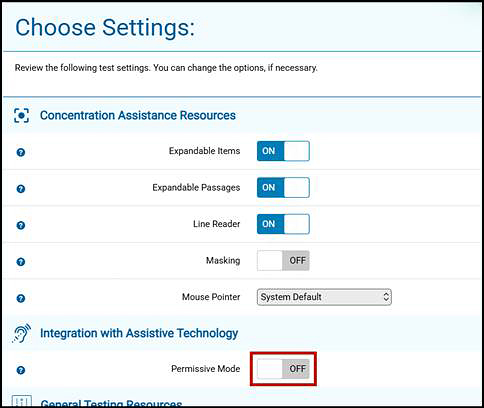Open the help icon for Masking

21,262
